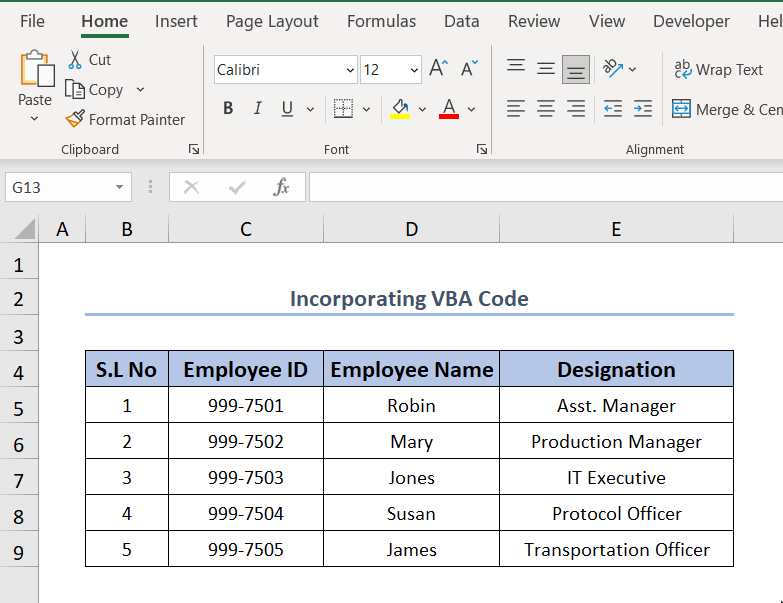Decrease indent
The height and width of the screenshot is (603, 783).
613,108
